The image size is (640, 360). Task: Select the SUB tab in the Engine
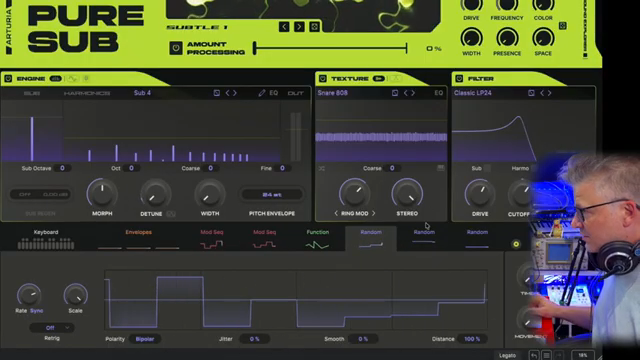tap(31, 93)
